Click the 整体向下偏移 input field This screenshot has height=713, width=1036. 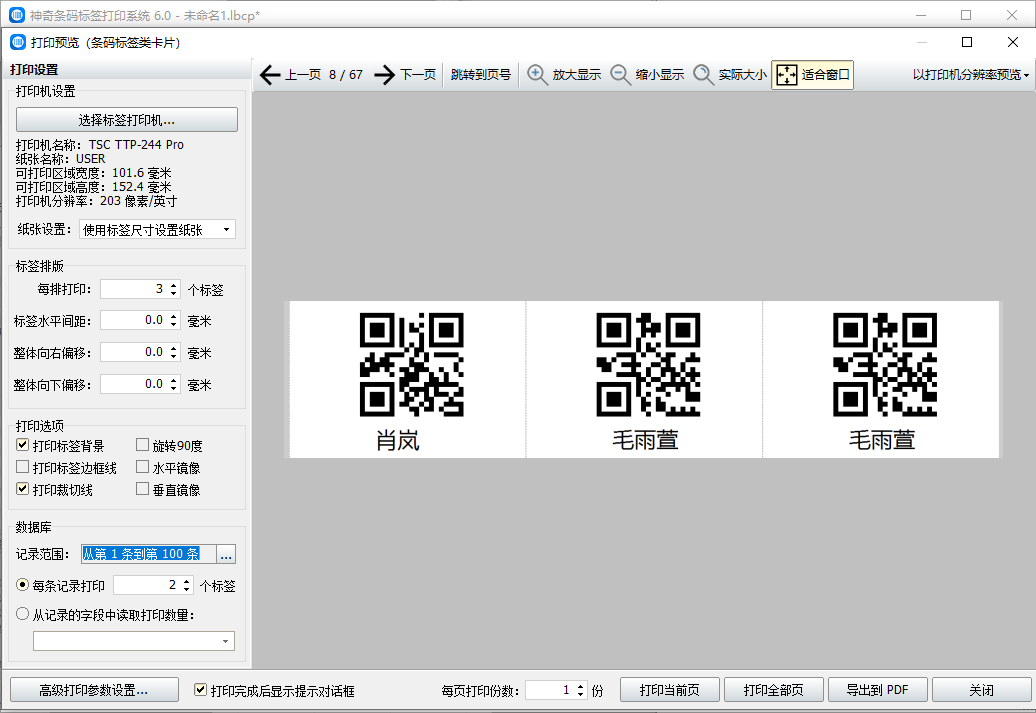pos(133,384)
